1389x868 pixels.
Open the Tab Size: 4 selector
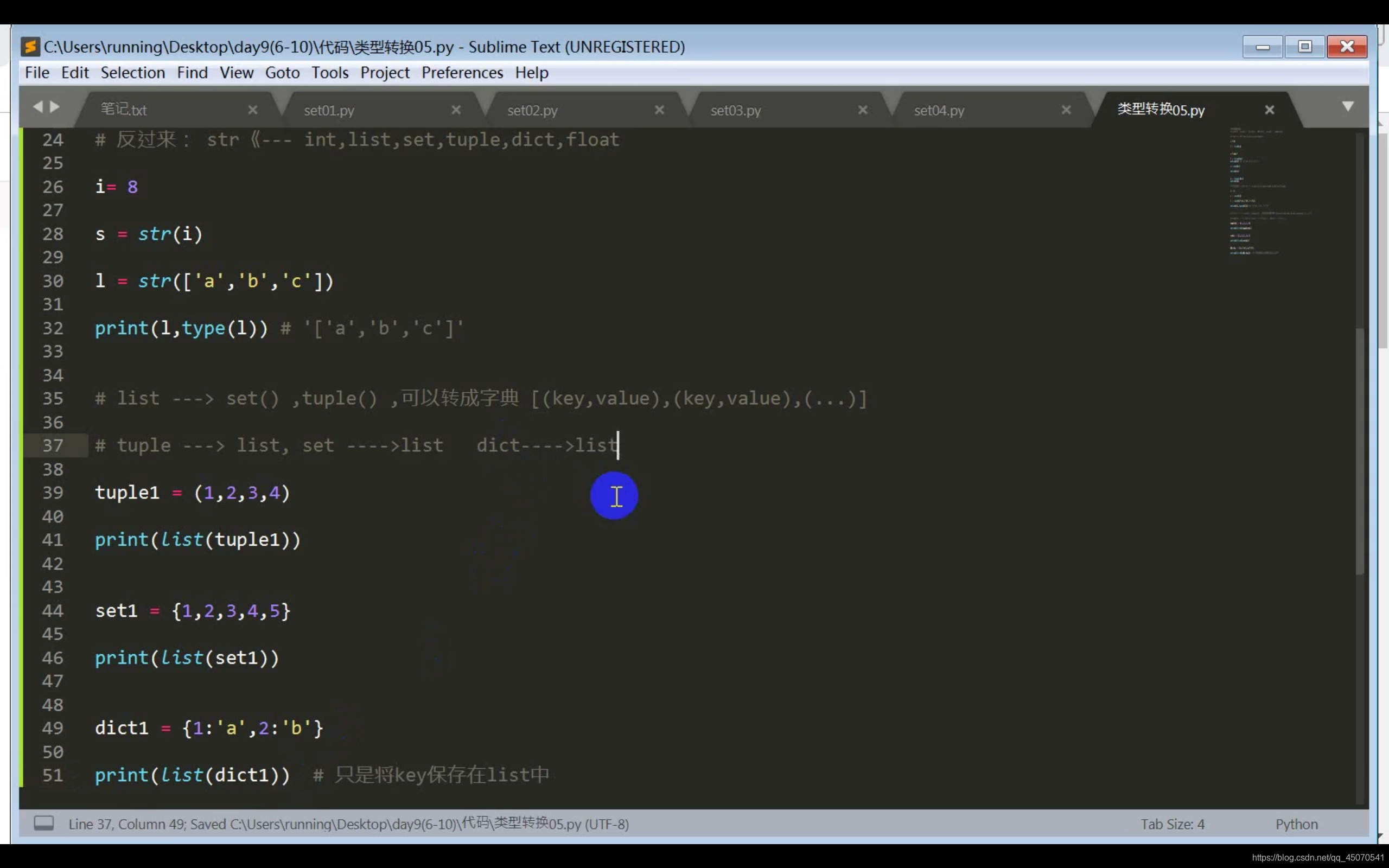coord(1172,825)
